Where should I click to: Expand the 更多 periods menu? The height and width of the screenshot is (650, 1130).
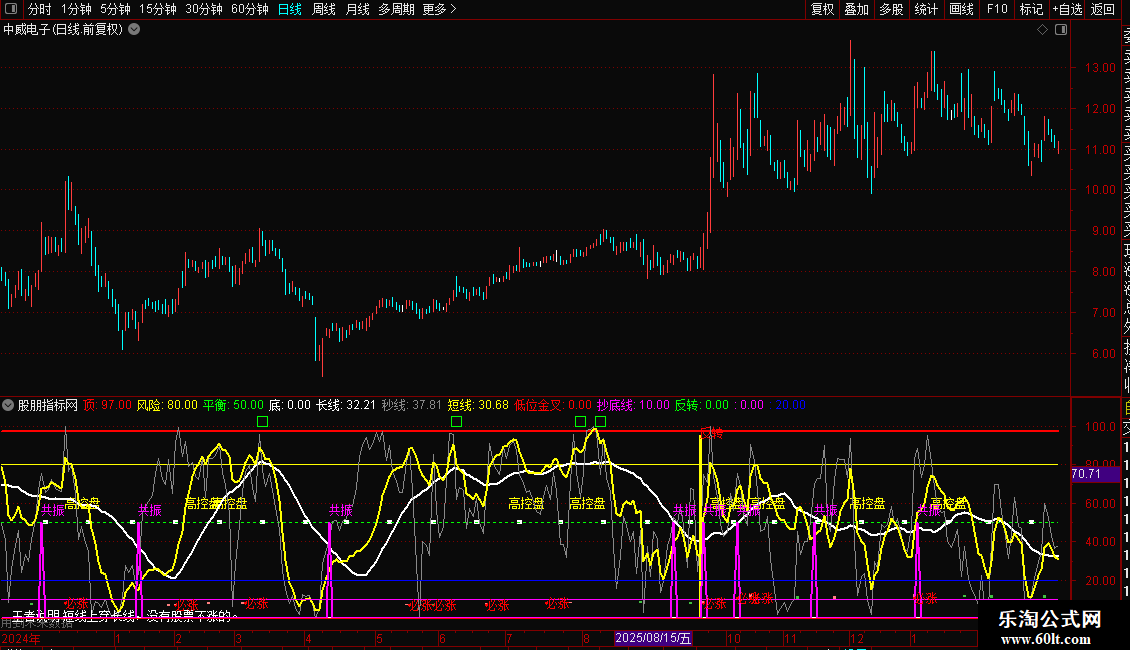(x=440, y=9)
